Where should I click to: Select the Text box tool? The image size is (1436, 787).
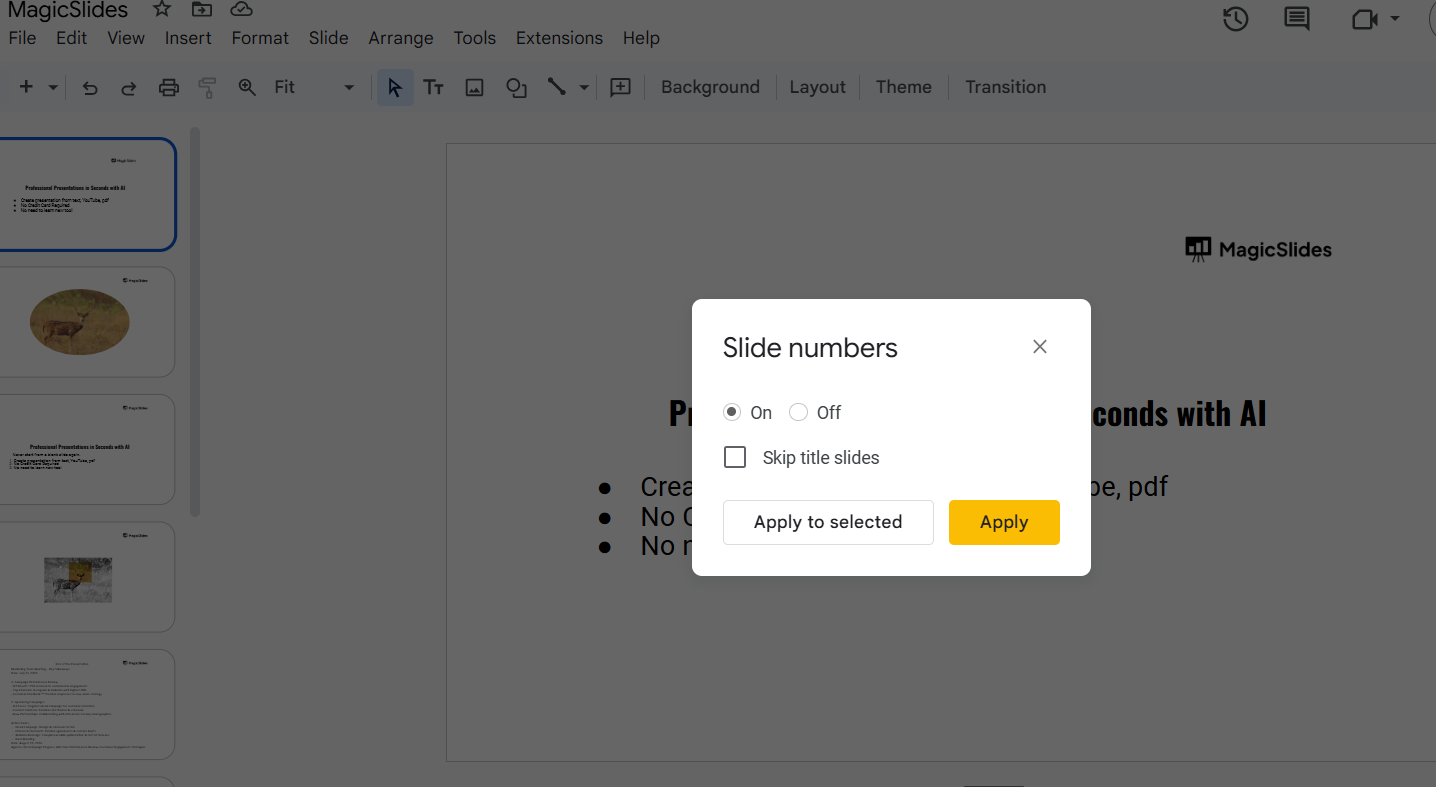tap(433, 88)
